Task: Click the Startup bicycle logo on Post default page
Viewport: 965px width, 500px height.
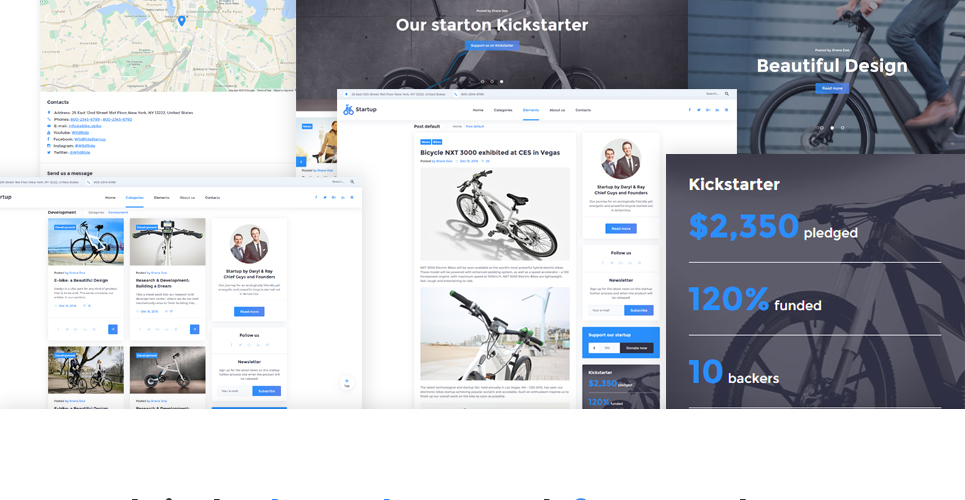Action: tap(348, 110)
